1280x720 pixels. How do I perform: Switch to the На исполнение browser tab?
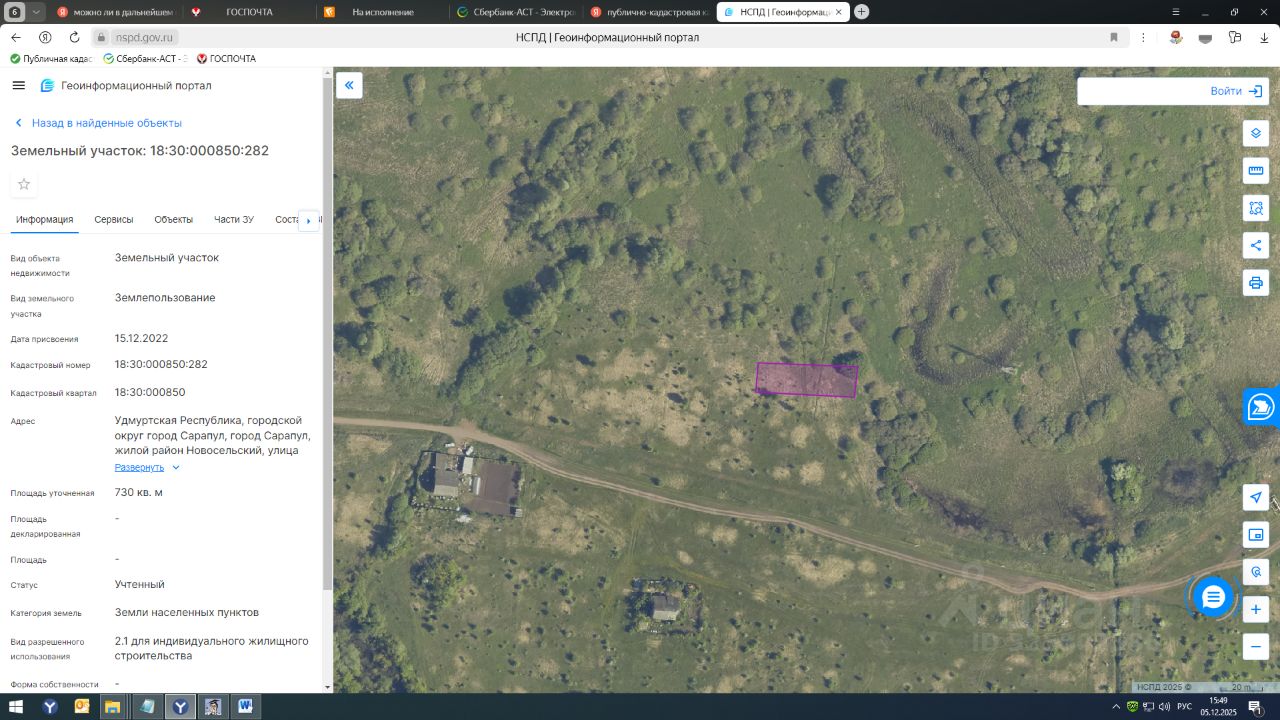[x=384, y=12]
